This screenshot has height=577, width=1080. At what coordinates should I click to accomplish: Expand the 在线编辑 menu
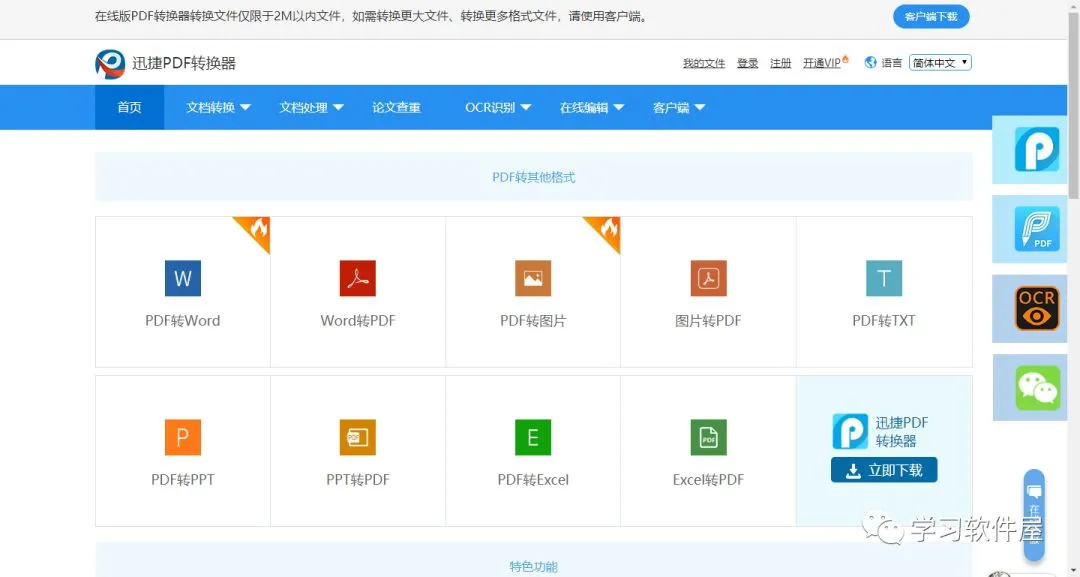click(592, 107)
